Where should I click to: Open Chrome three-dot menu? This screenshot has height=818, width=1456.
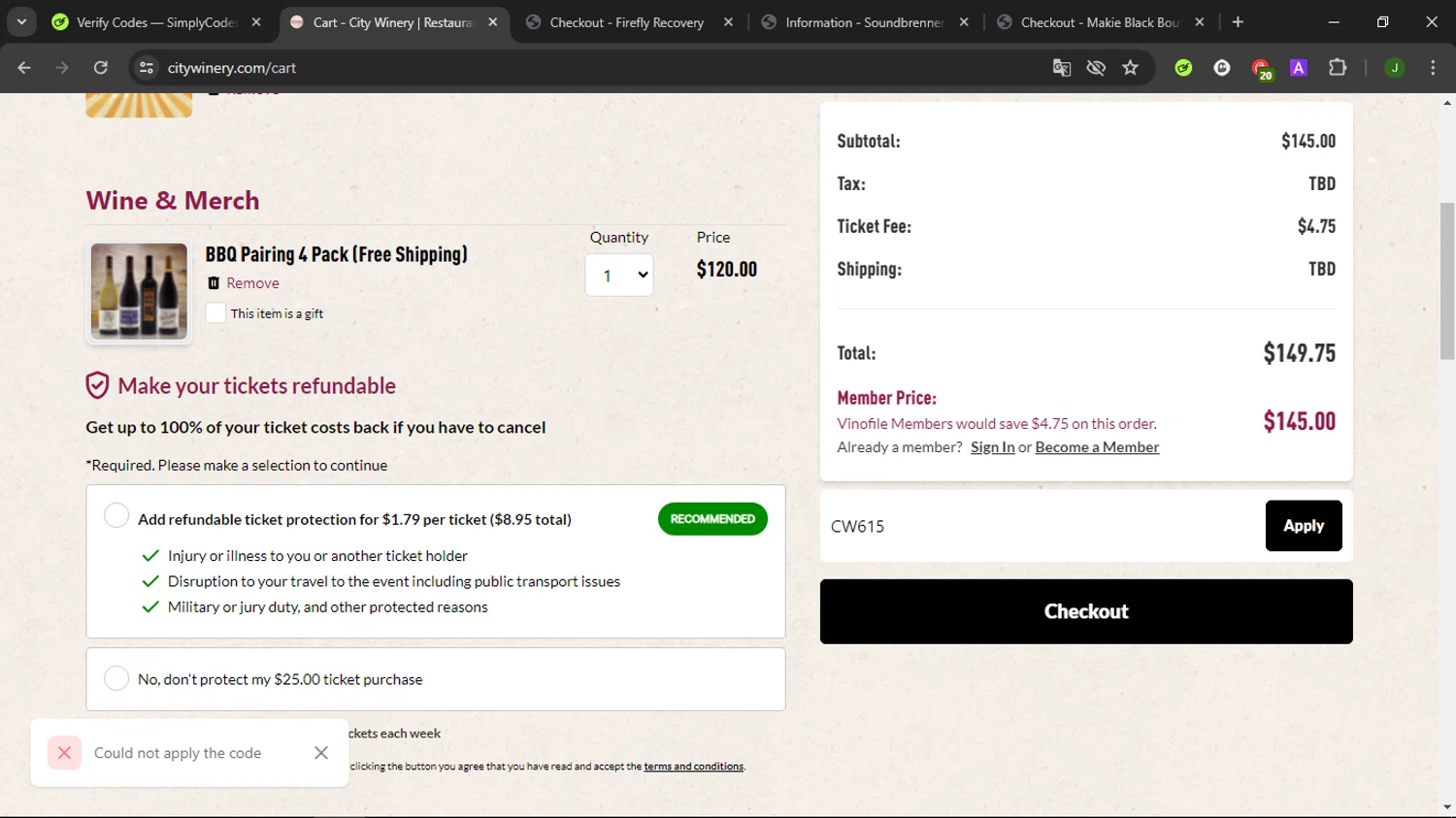[x=1433, y=68]
